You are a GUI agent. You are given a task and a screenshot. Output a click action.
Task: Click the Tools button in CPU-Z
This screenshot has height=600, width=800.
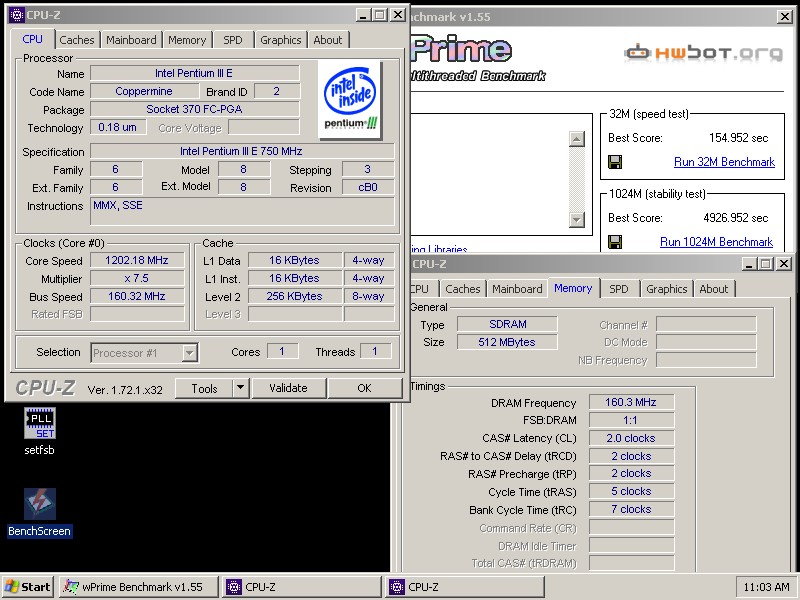click(x=204, y=388)
